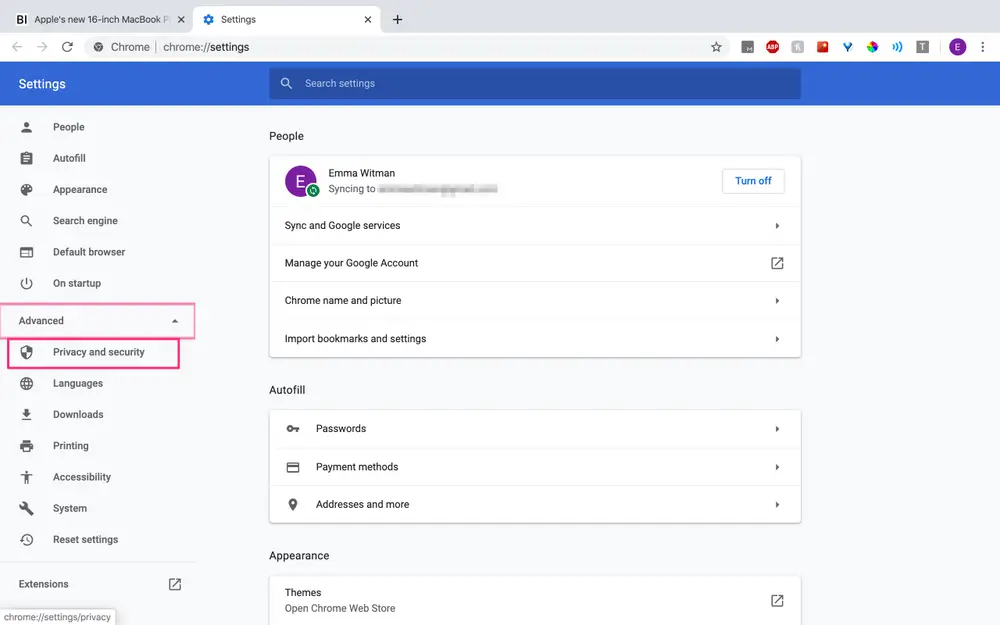Open Chrome Web Store themes link icon
Viewport: 1000px width, 625px height.
(x=777, y=600)
